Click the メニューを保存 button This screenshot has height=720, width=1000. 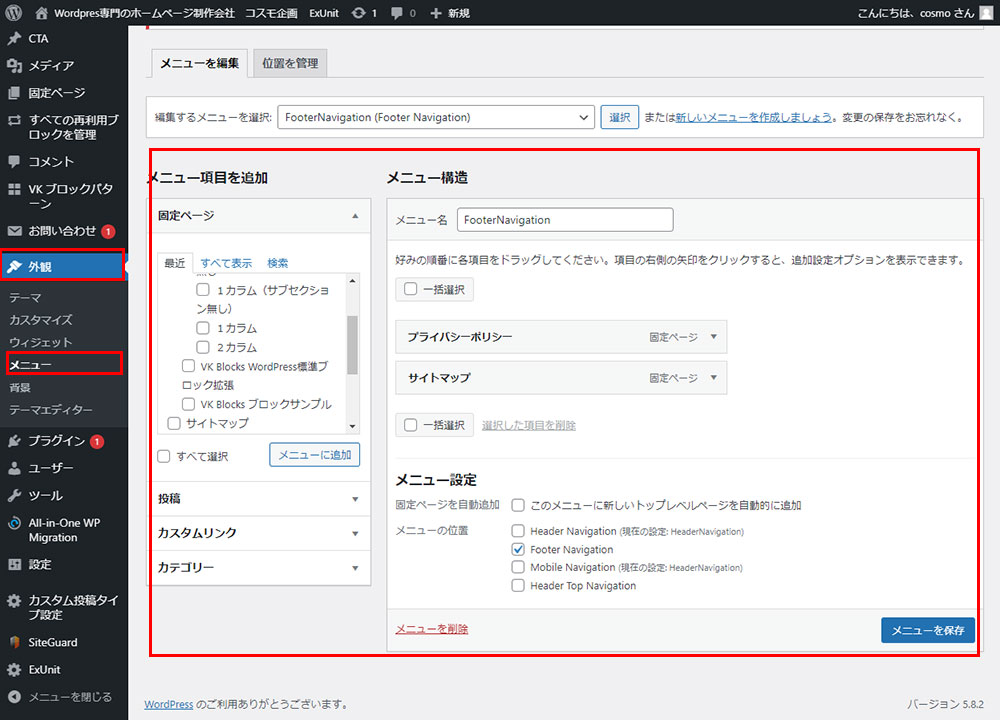(x=927, y=630)
